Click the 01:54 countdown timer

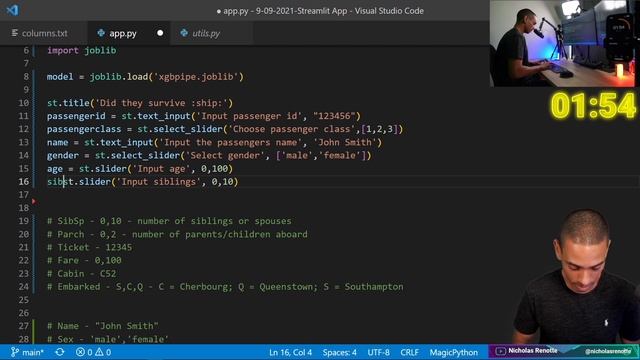click(593, 106)
